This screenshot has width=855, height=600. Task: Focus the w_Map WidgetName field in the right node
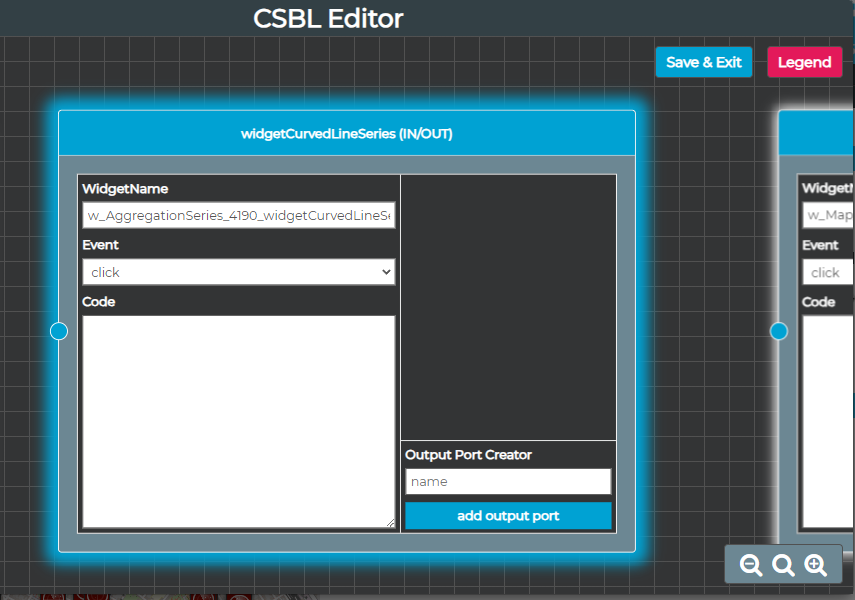828,216
